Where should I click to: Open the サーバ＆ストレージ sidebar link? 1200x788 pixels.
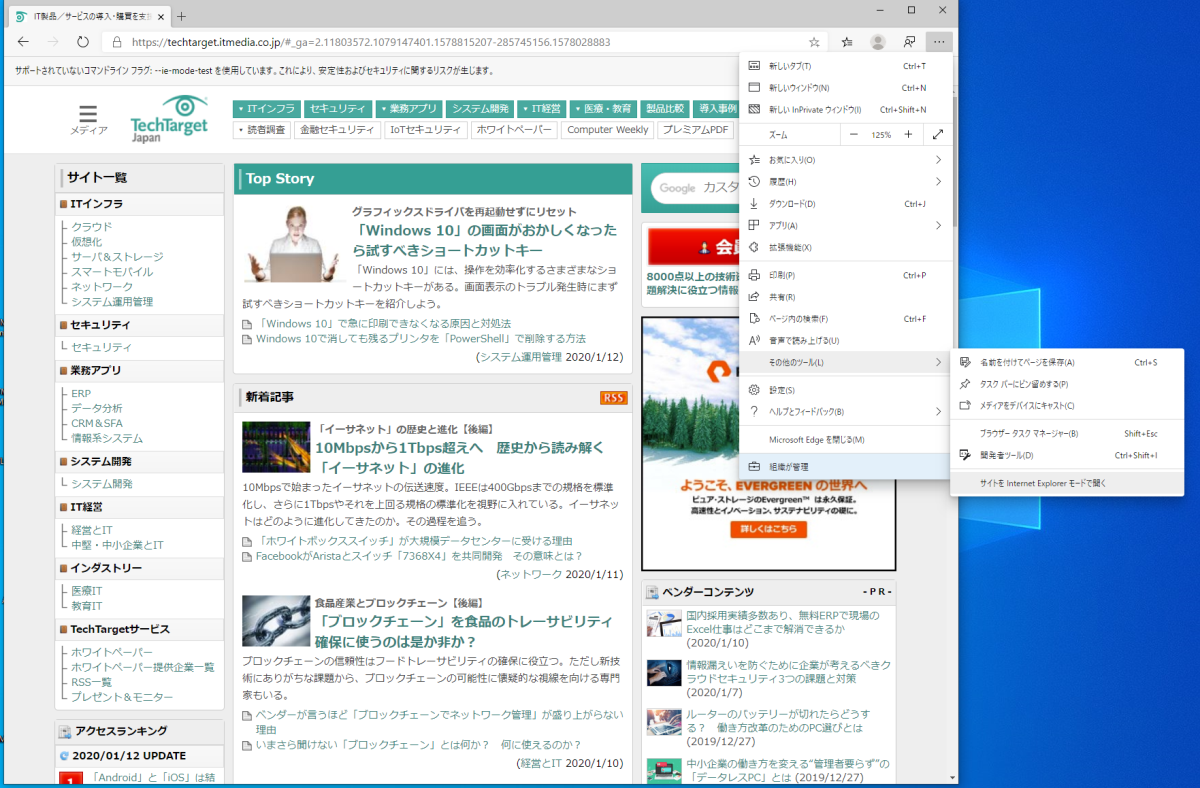coord(116,256)
